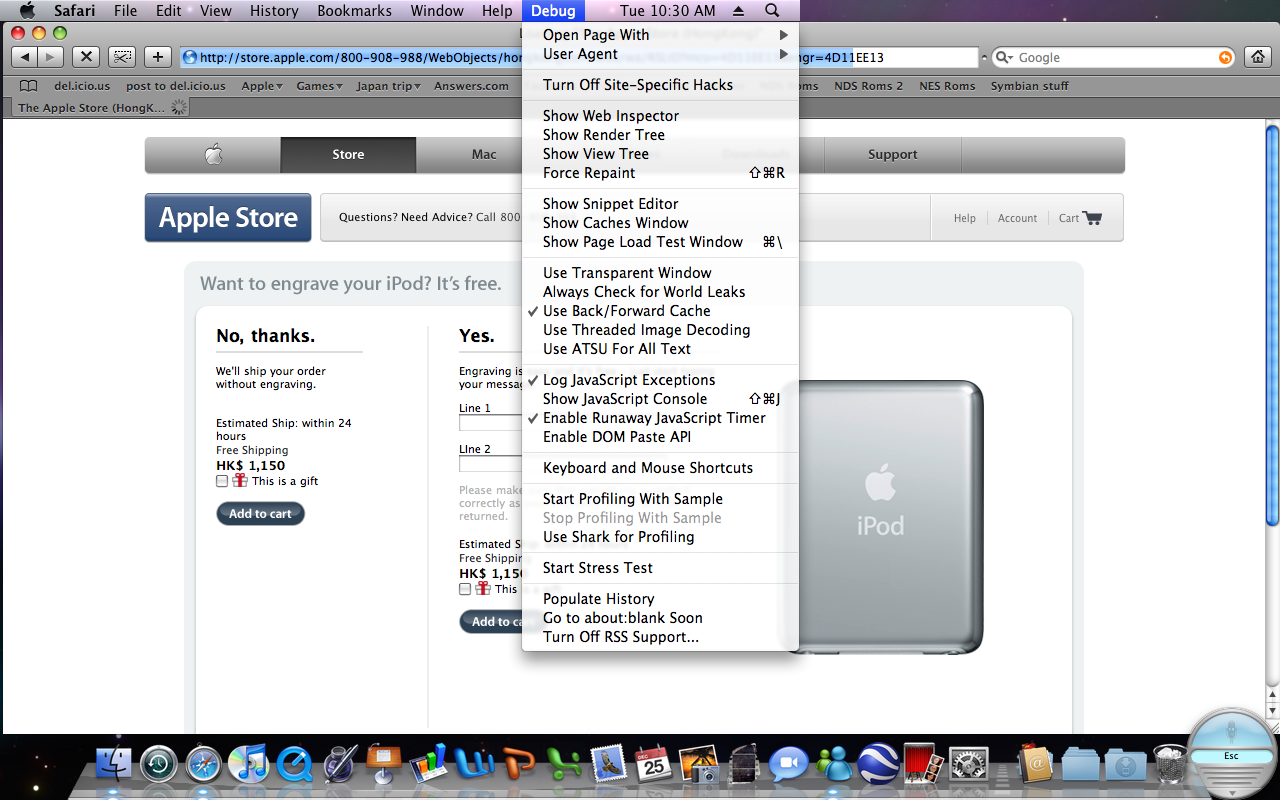
Task: Go forward with the toolbar arrow
Action: (x=51, y=57)
